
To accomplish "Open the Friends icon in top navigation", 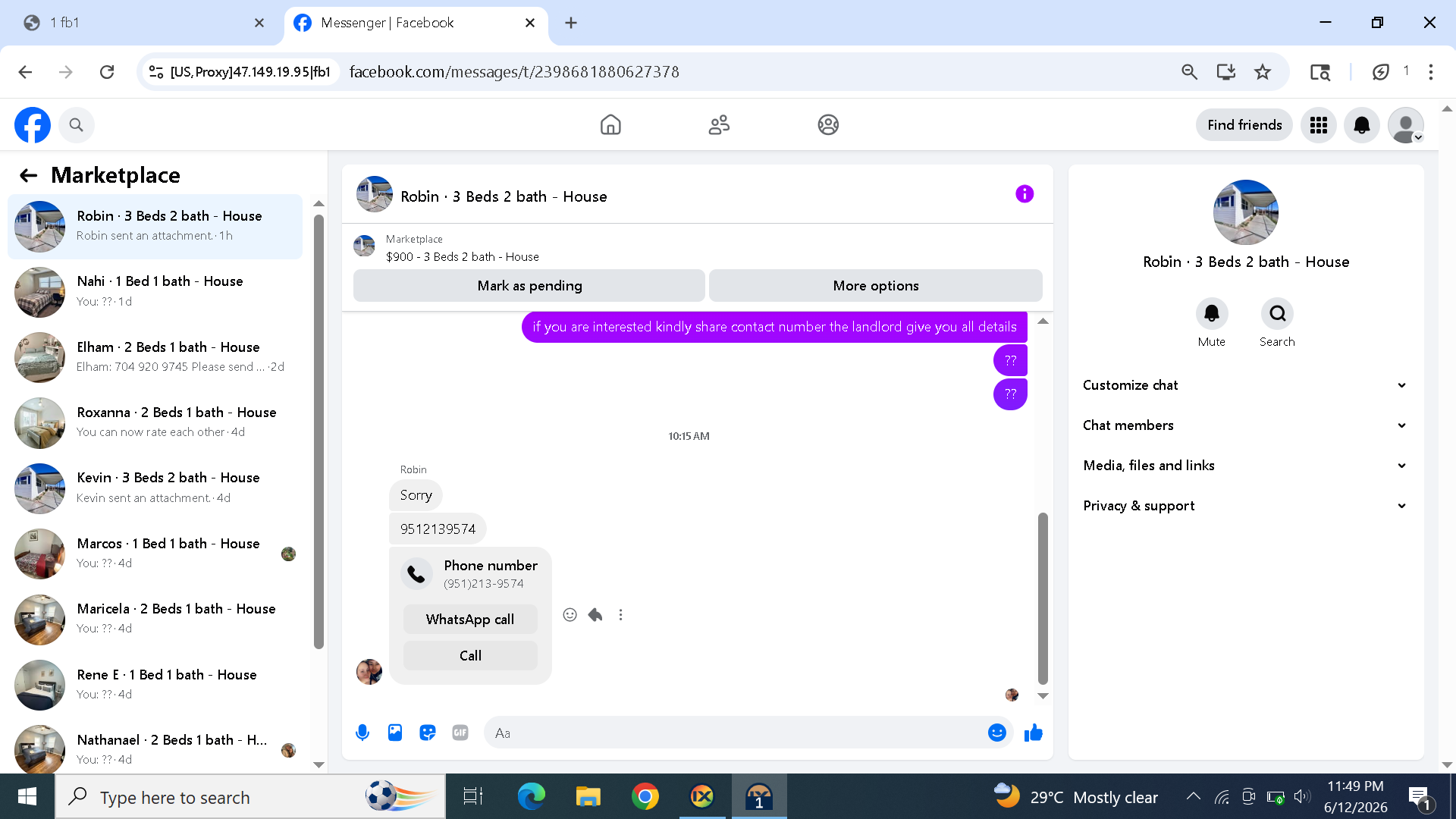I will point(719,125).
